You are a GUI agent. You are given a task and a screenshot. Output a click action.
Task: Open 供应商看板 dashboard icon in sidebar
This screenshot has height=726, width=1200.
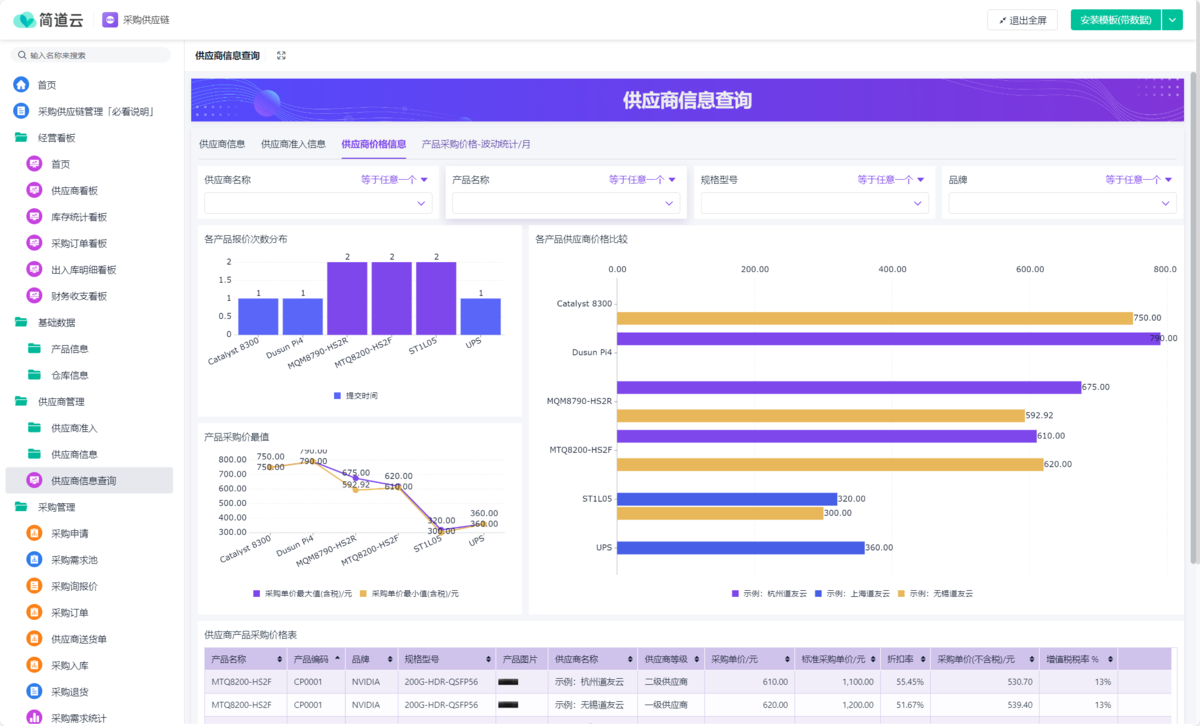(34, 190)
